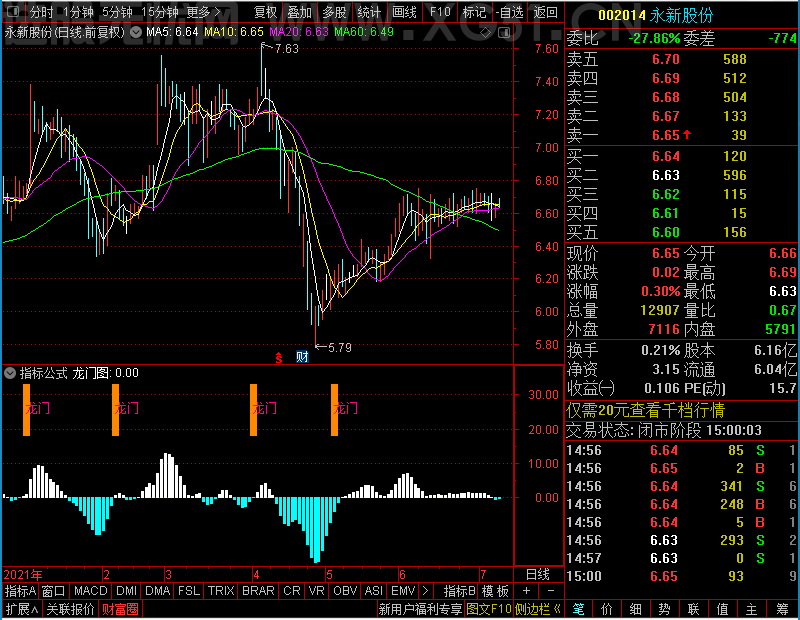Switch sub-chart to MACD indicator
Image resolution: width=800 pixels, height=620 pixels.
coord(90,591)
